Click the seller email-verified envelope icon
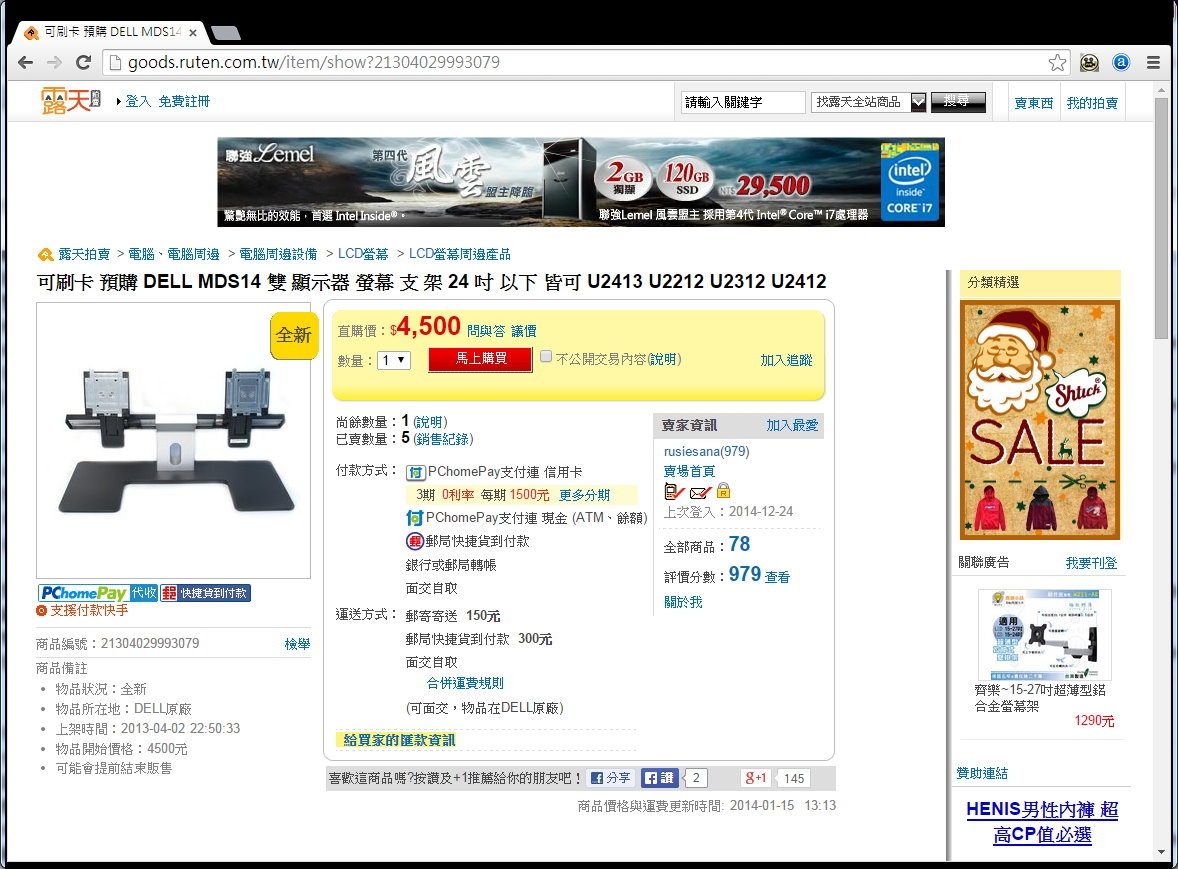Viewport: 1178px width, 869px height. tap(700, 493)
